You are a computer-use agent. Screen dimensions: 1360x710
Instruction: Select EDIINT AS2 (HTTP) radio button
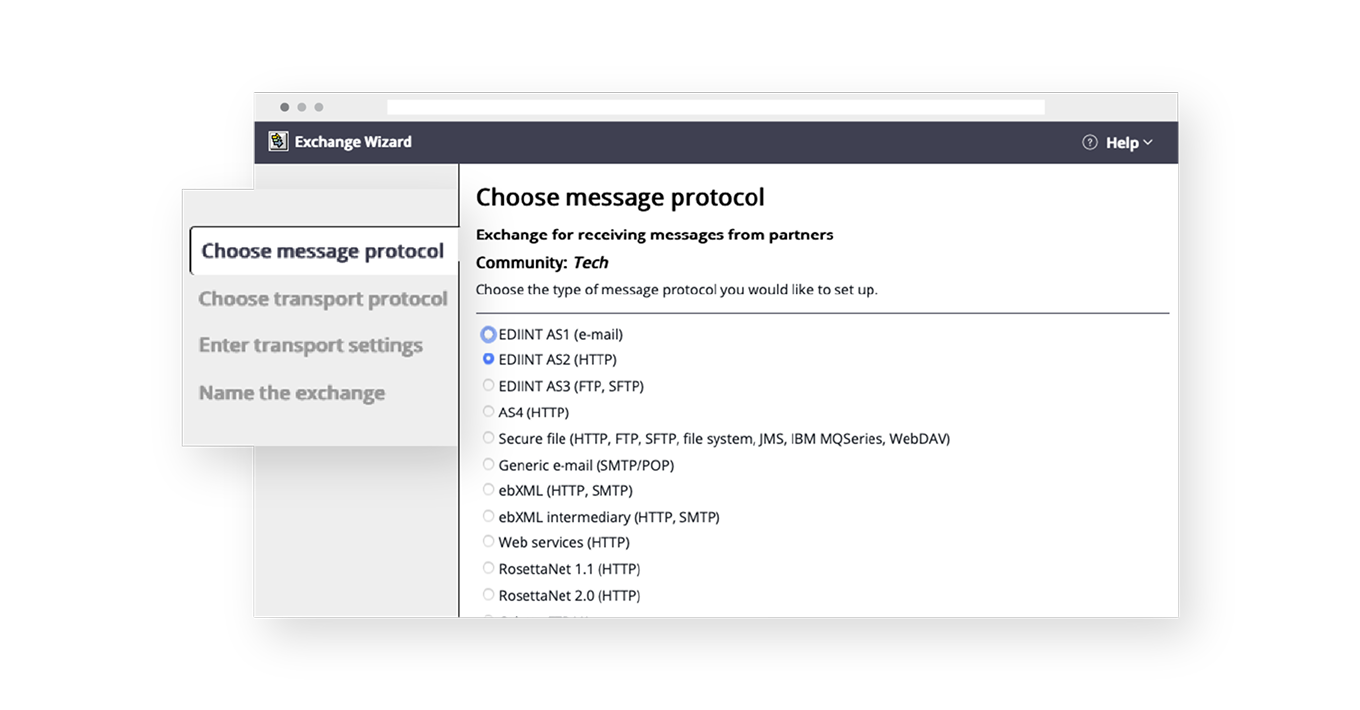coord(488,359)
